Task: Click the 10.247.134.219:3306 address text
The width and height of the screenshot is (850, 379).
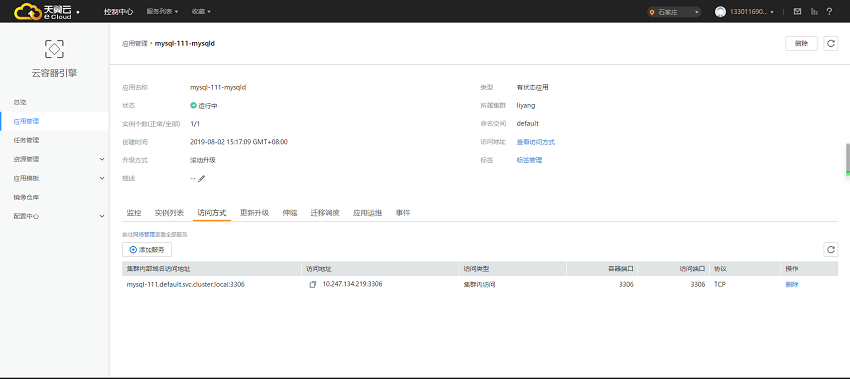Action: [x=352, y=284]
